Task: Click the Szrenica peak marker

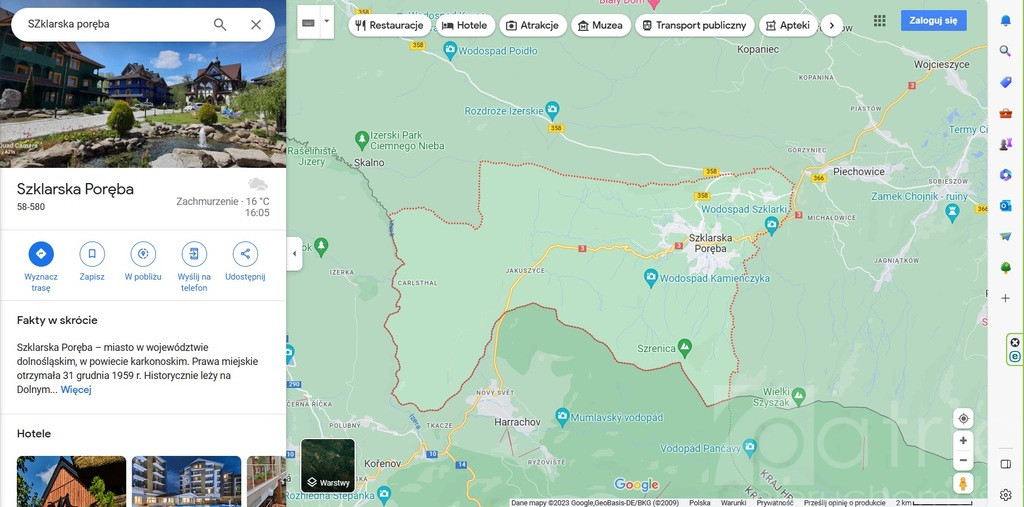Action: pos(684,346)
